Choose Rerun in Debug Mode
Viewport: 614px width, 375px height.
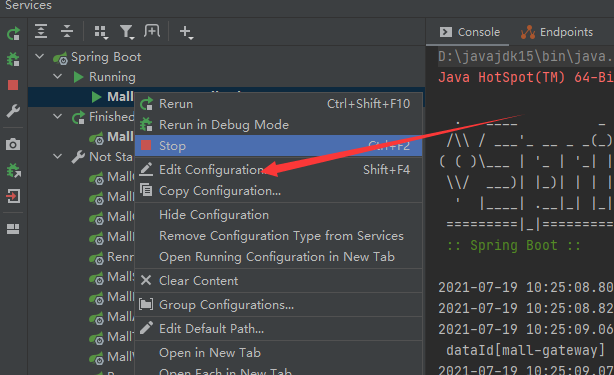tap(278, 125)
